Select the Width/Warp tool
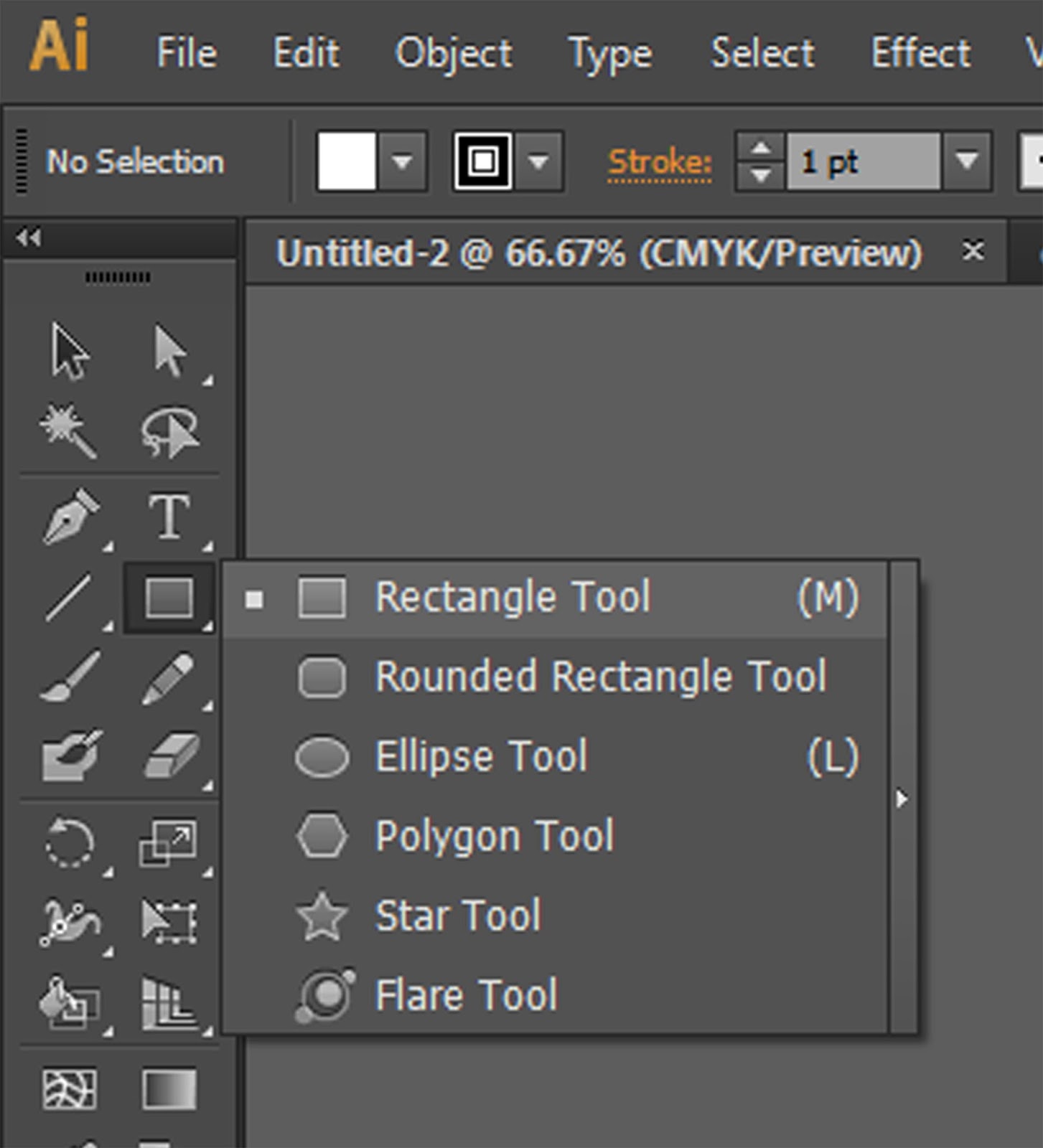The image size is (1043, 1148). (x=70, y=923)
